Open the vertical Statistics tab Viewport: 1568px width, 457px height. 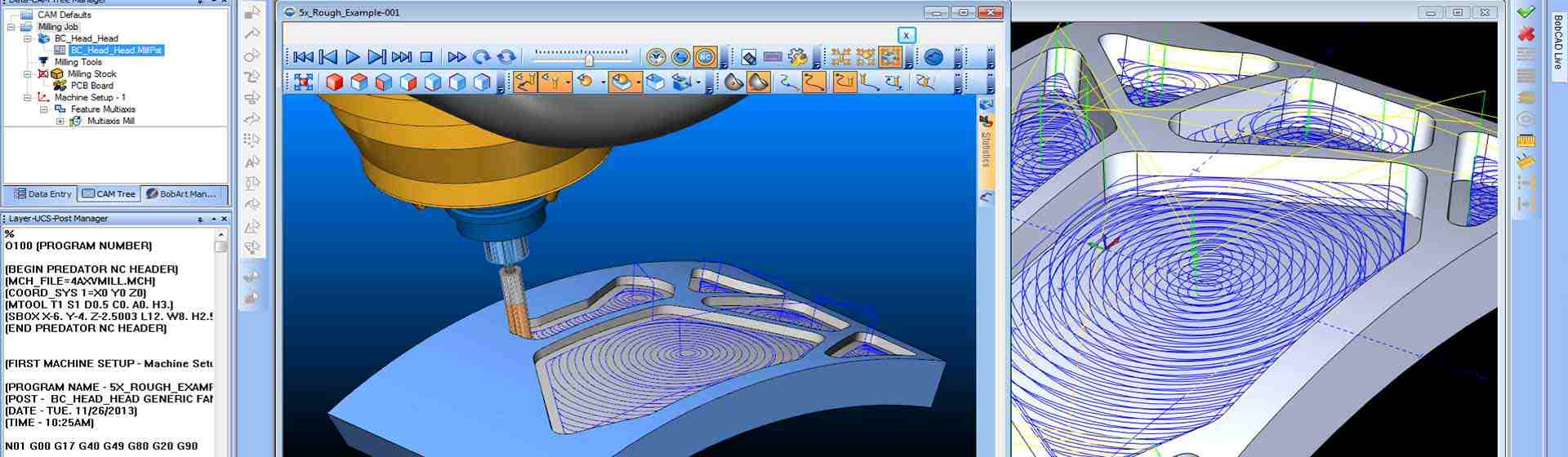point(986,149)
